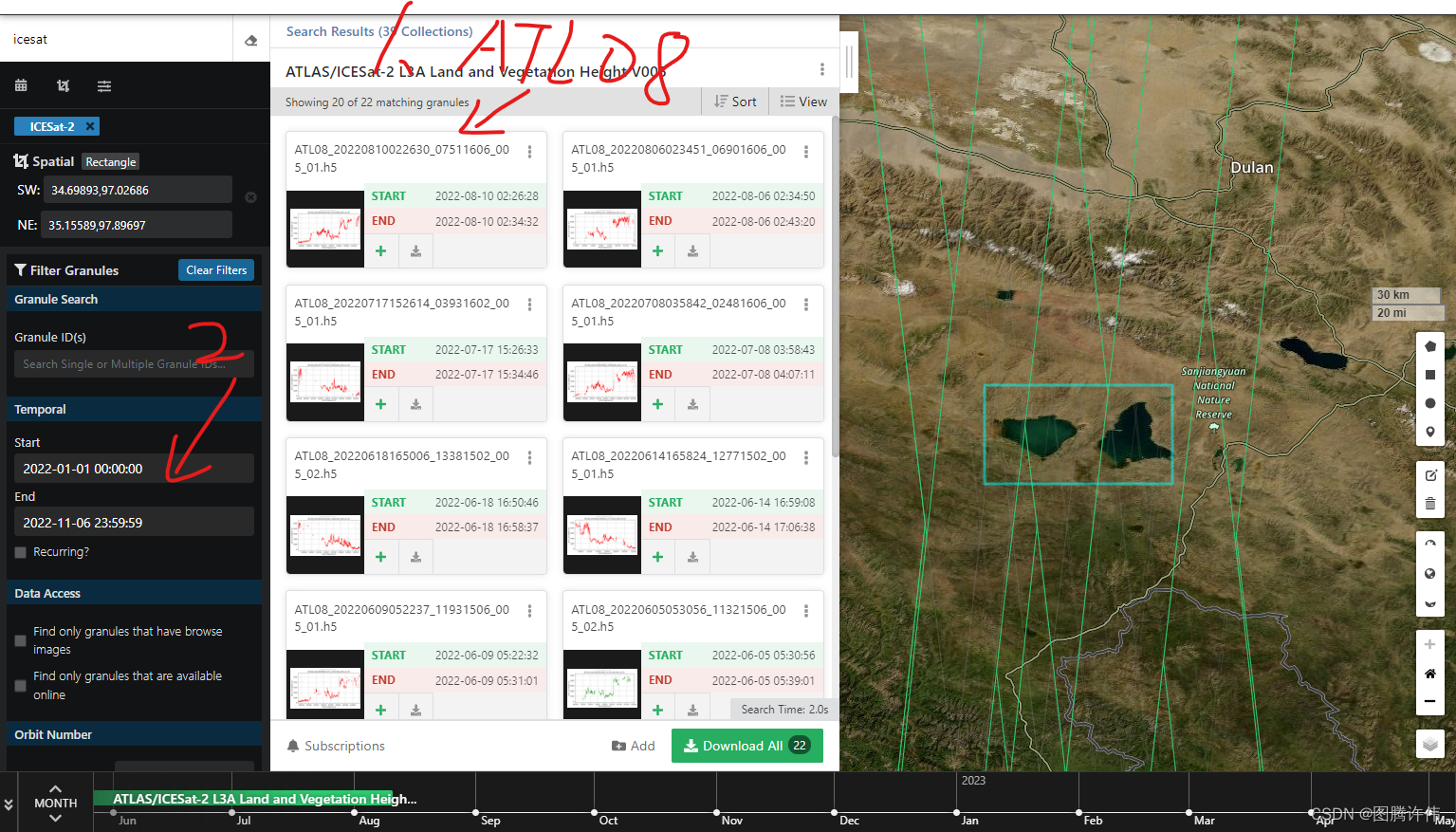The width and height of the screenshot is (1456, 832).
Task: Edit the drawn shape on map
Action: click(x=1430, y=475)
